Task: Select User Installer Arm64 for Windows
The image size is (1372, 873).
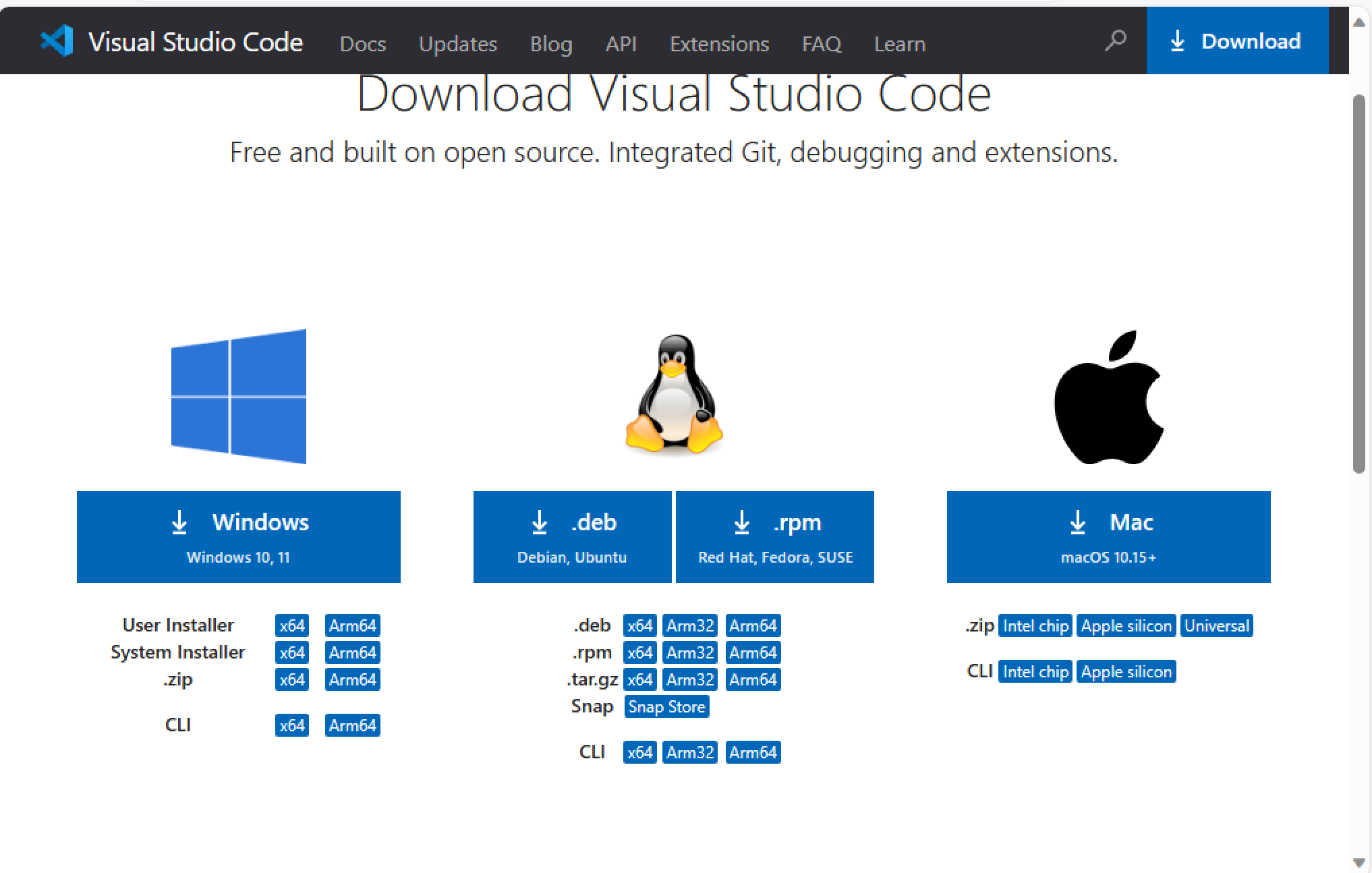Action: [353, 625]
